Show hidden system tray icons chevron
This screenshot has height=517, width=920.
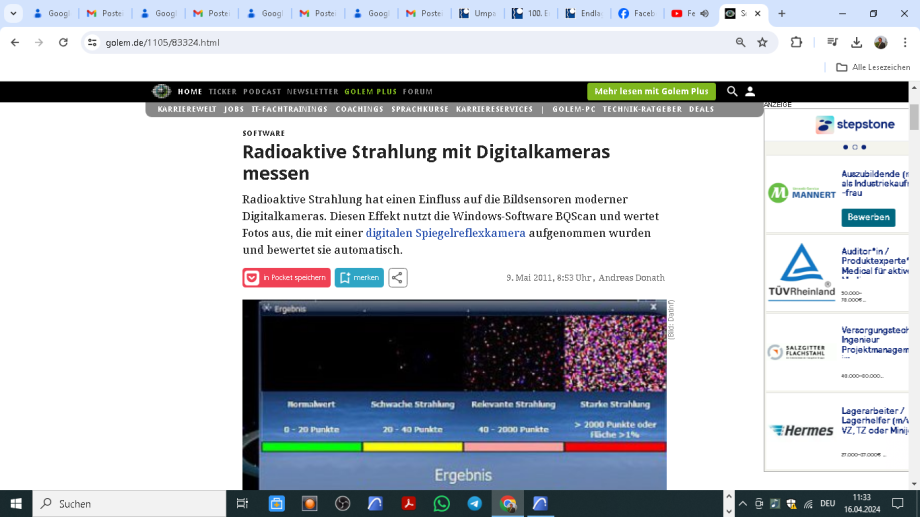742,504
